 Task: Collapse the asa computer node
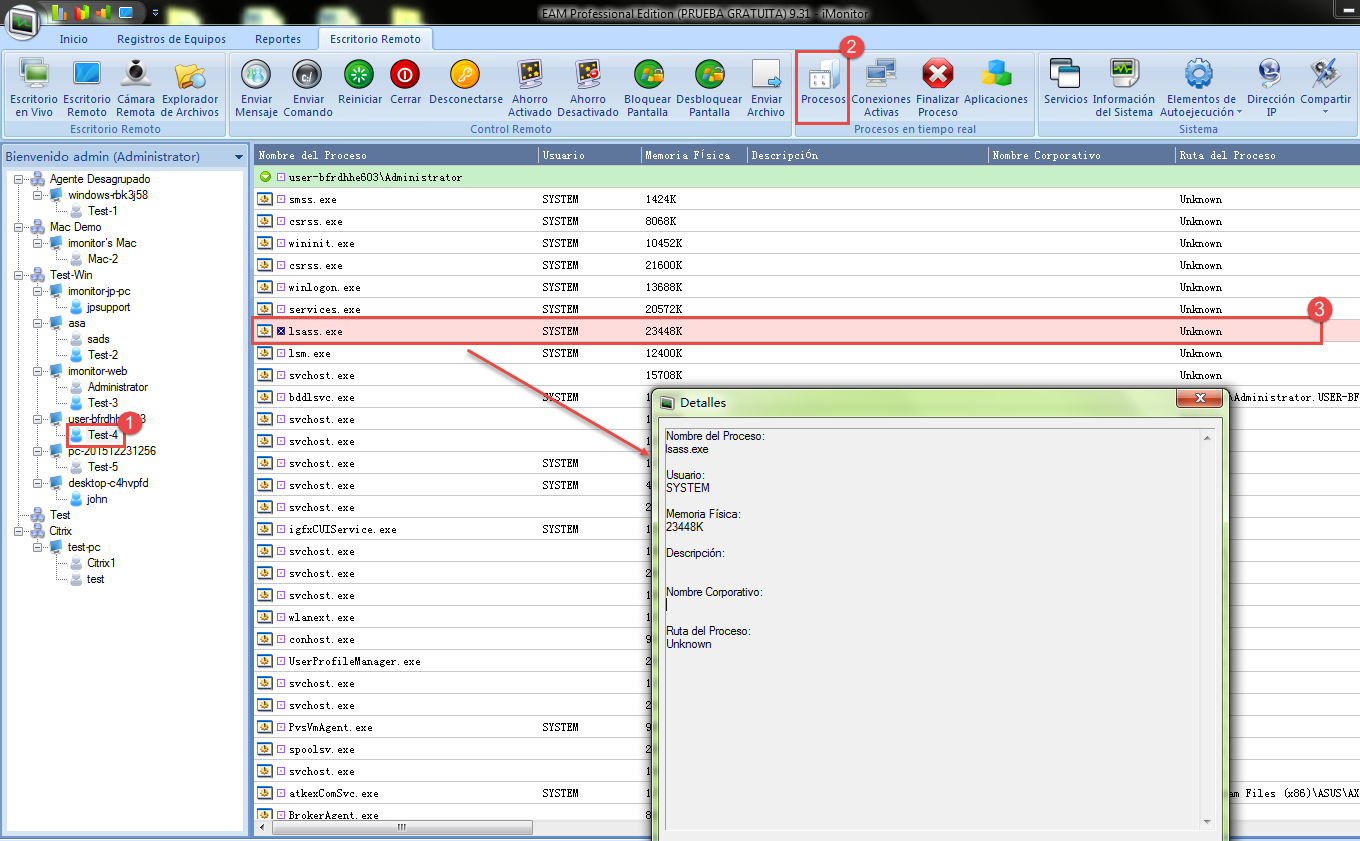coord(38,323)
